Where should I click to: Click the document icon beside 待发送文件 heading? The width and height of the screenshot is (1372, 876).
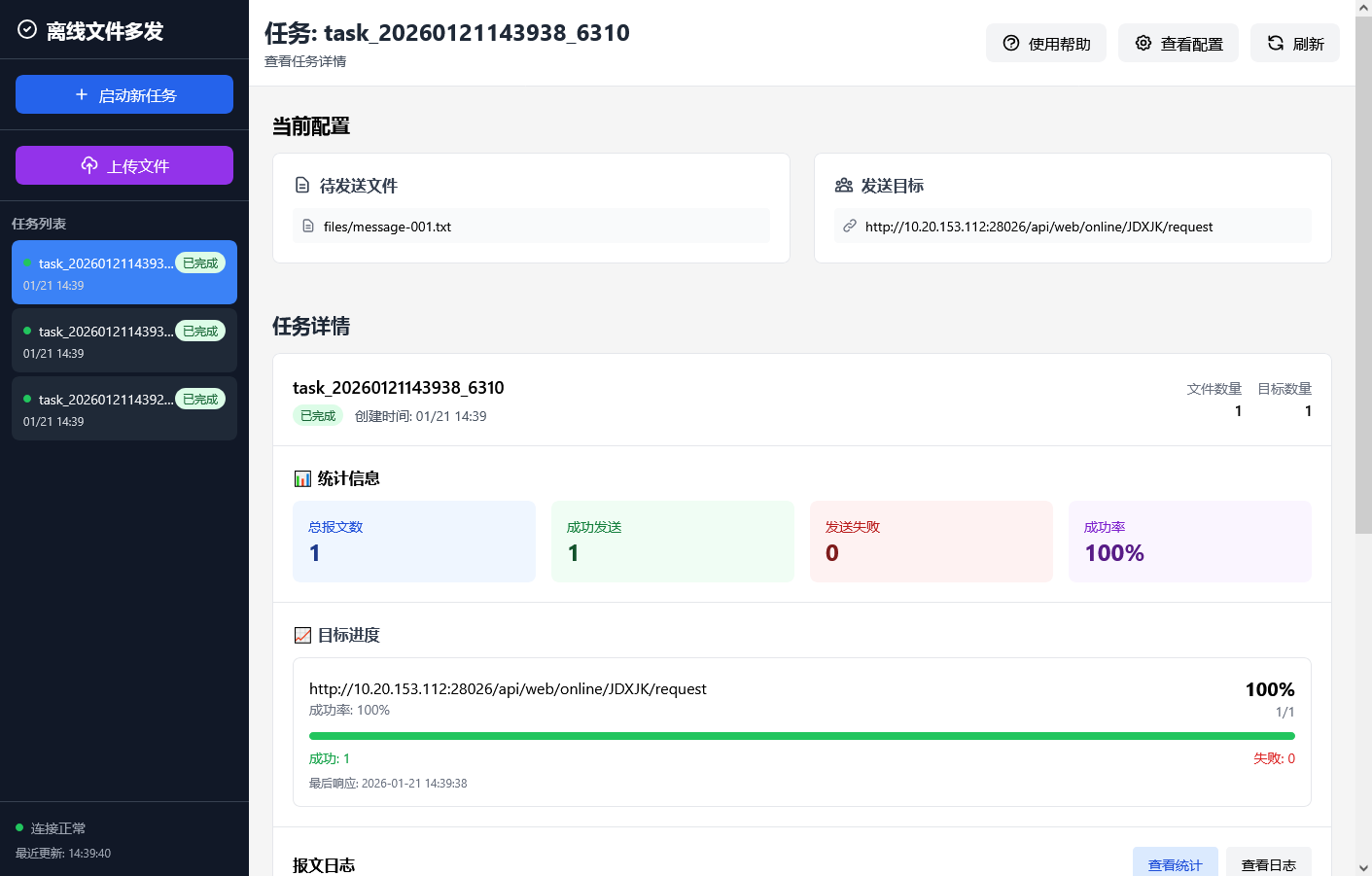pos(302,185)
